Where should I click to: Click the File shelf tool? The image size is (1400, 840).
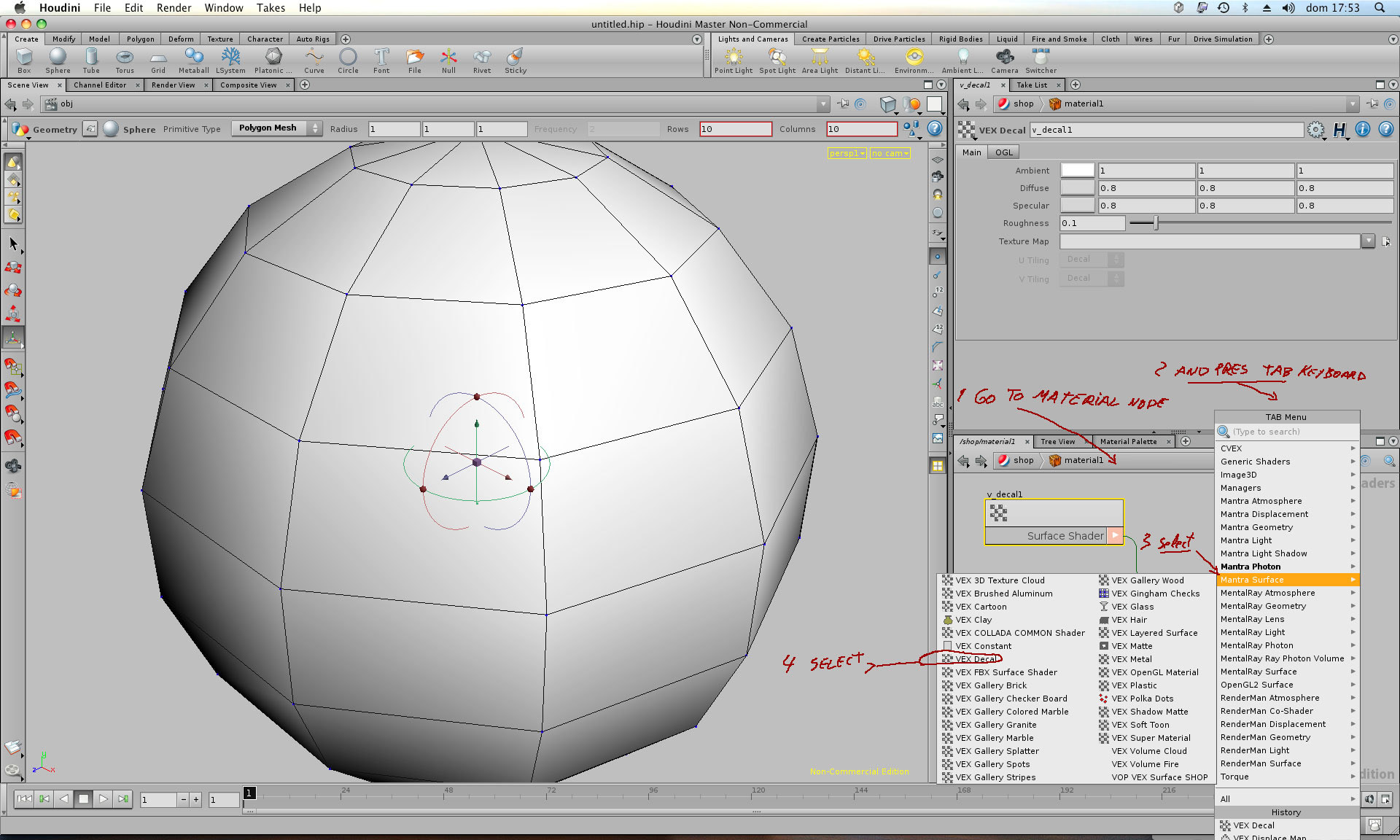(x=414, y=61)
